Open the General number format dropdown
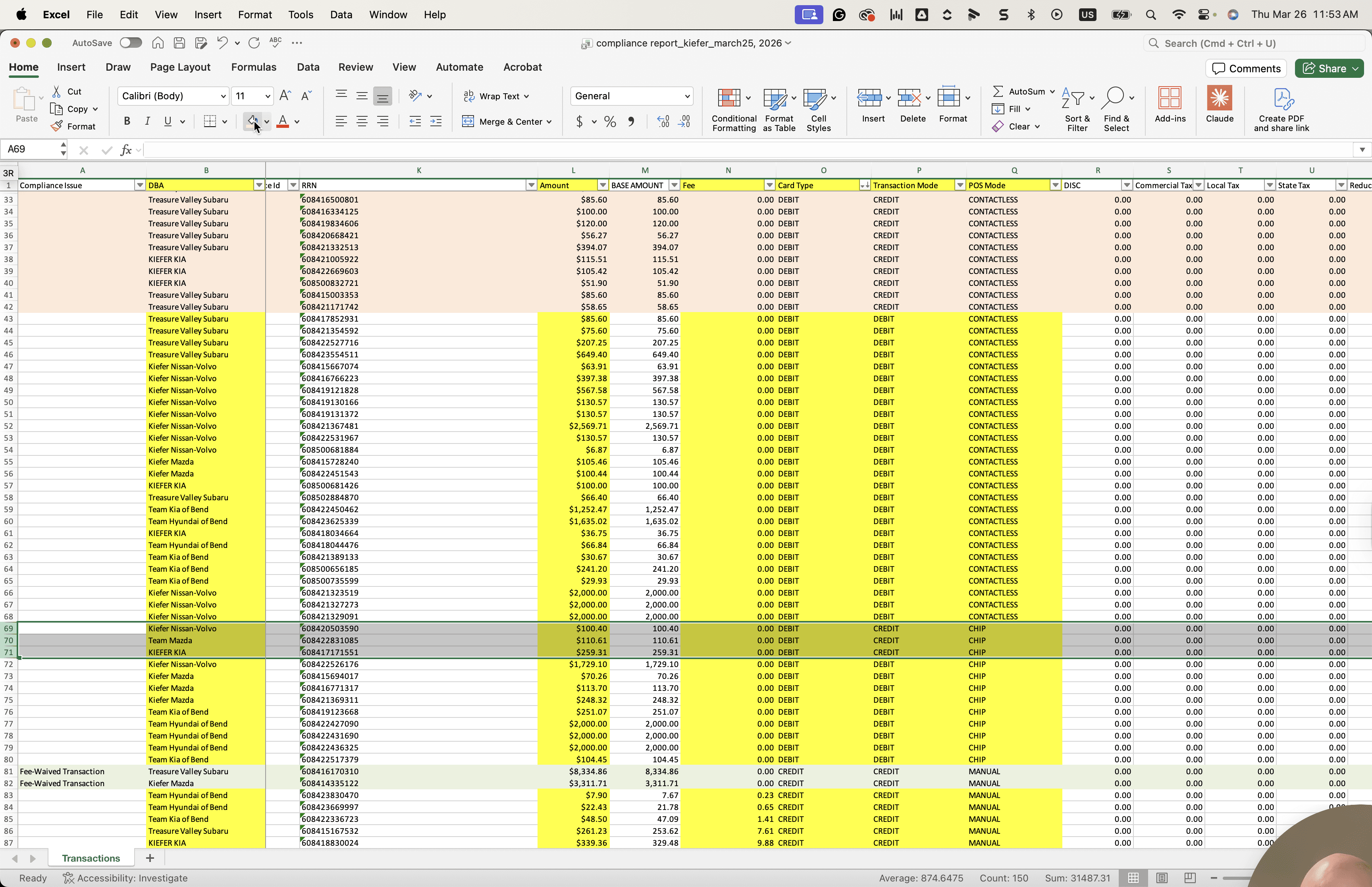 (x=687, y=96)
